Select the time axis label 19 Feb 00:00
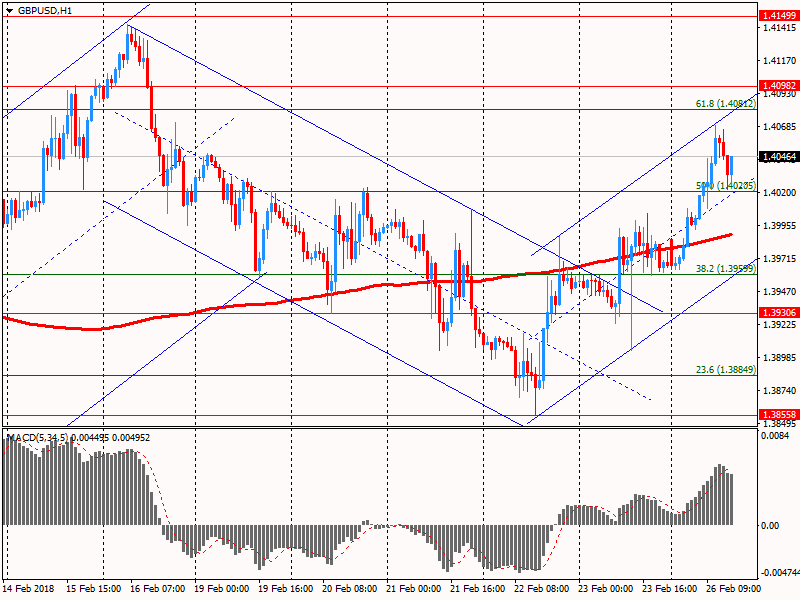This screenshot has width=800, height=600. pyautogui.click(x=221, y=588)
